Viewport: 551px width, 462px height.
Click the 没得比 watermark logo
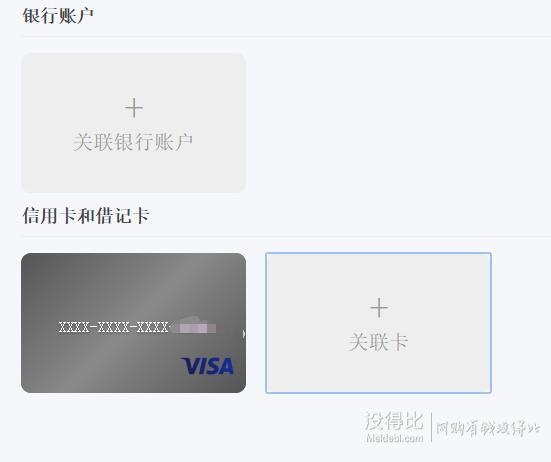point(394,421)
